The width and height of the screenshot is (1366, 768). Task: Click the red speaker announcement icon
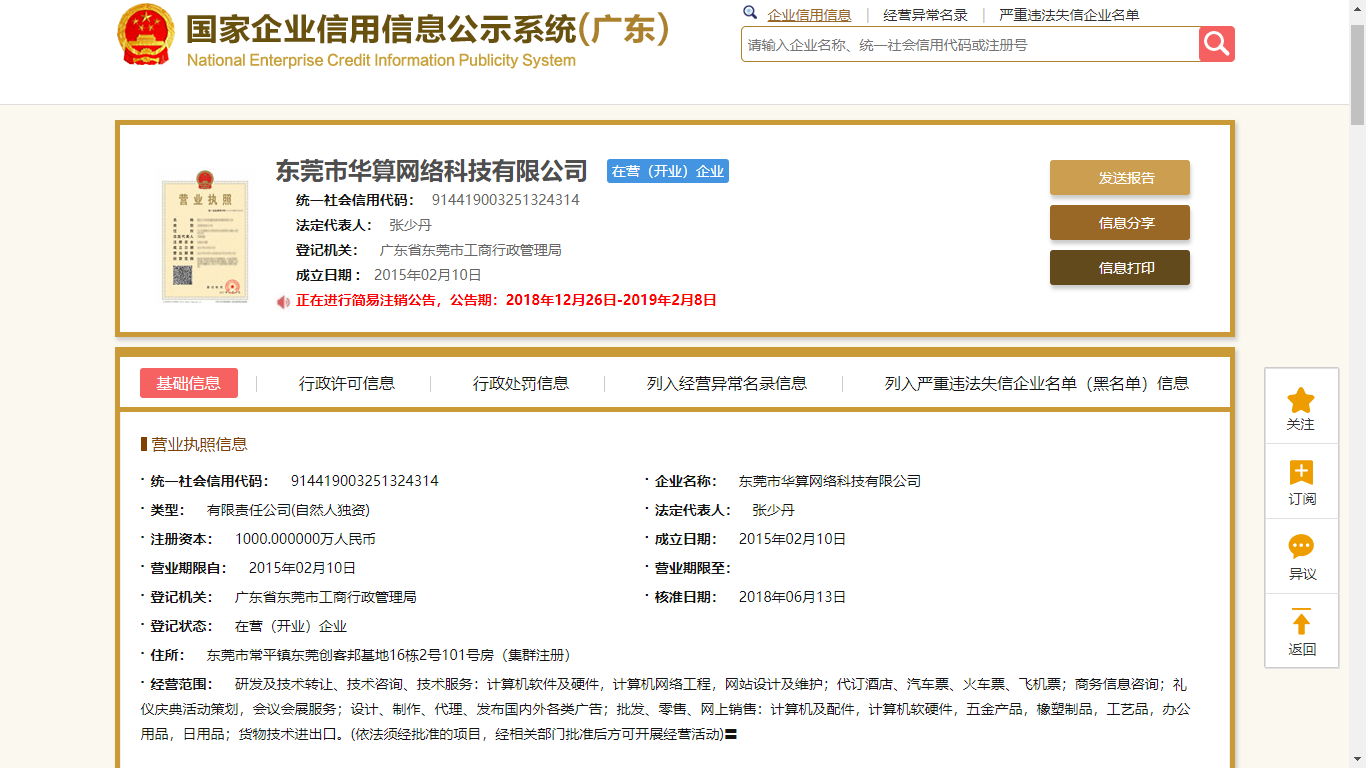point(284,301)
